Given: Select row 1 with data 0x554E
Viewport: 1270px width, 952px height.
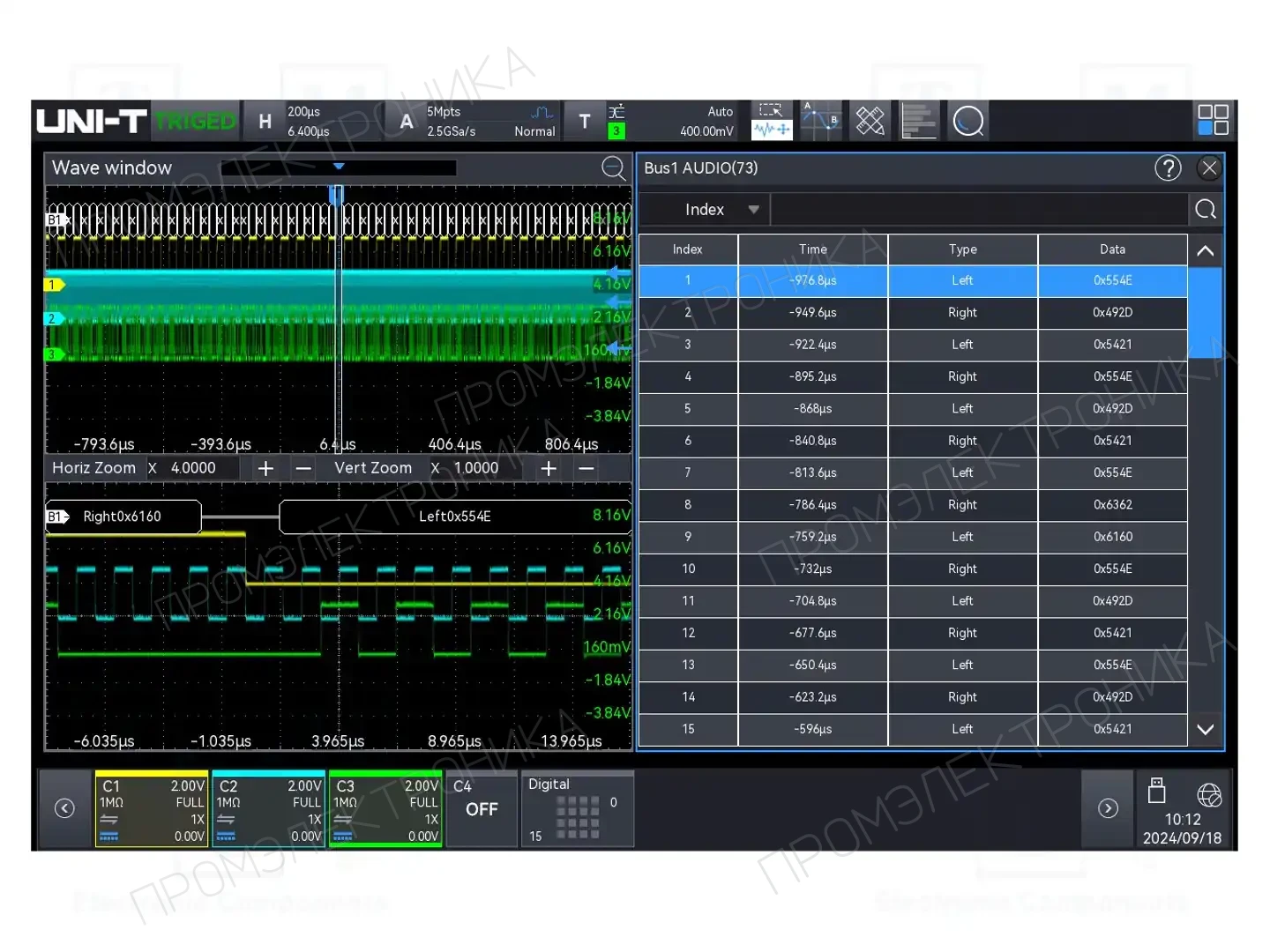Looking at the screenshot, I should [913, 281].
